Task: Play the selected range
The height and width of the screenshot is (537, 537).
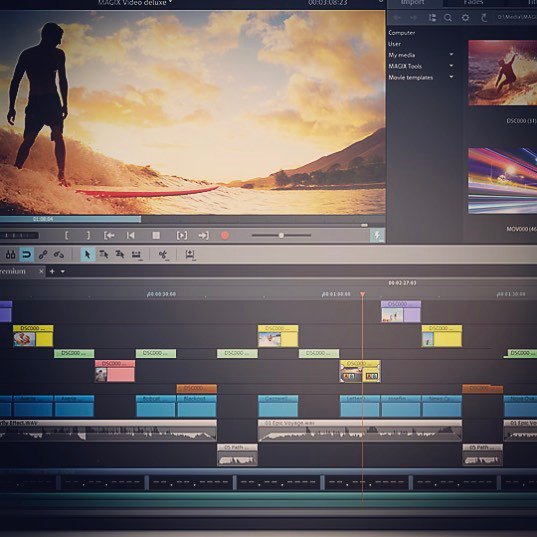Action: [182, 235]
